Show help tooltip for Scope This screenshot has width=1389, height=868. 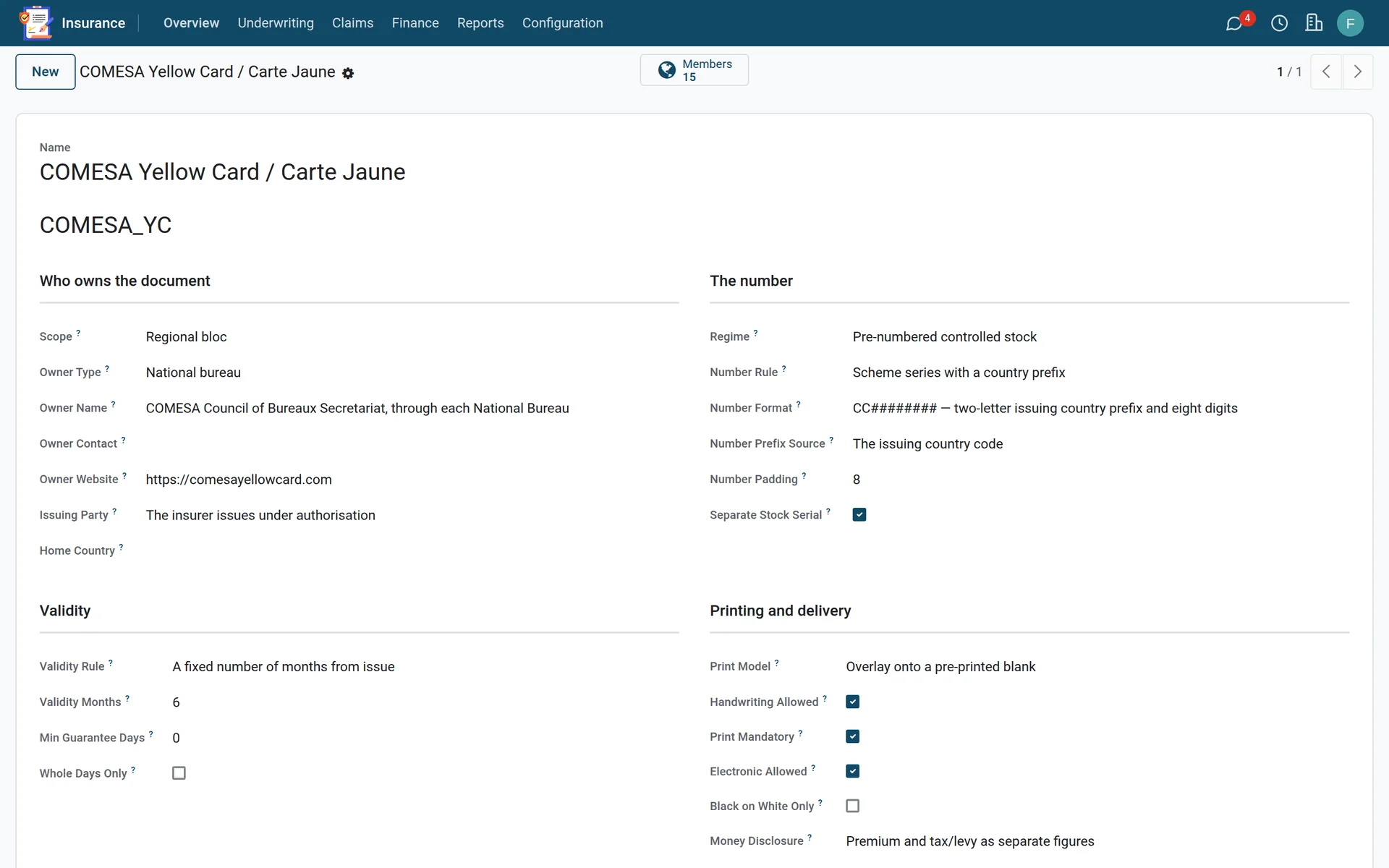coord(78,333)
